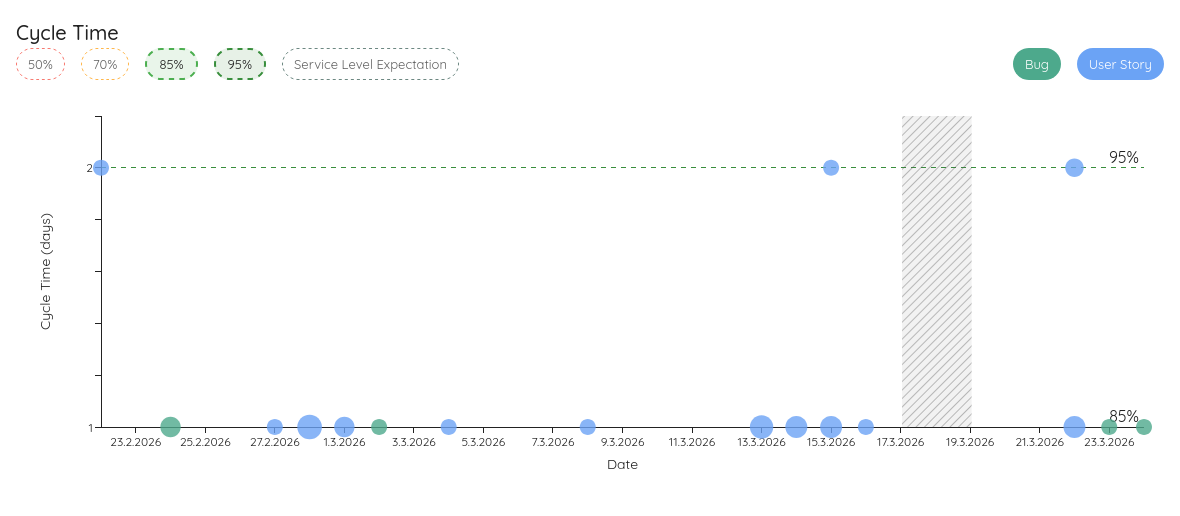Disable the 95% percentile line
The image size is (1180, 516).
click(x=240, y=65)
